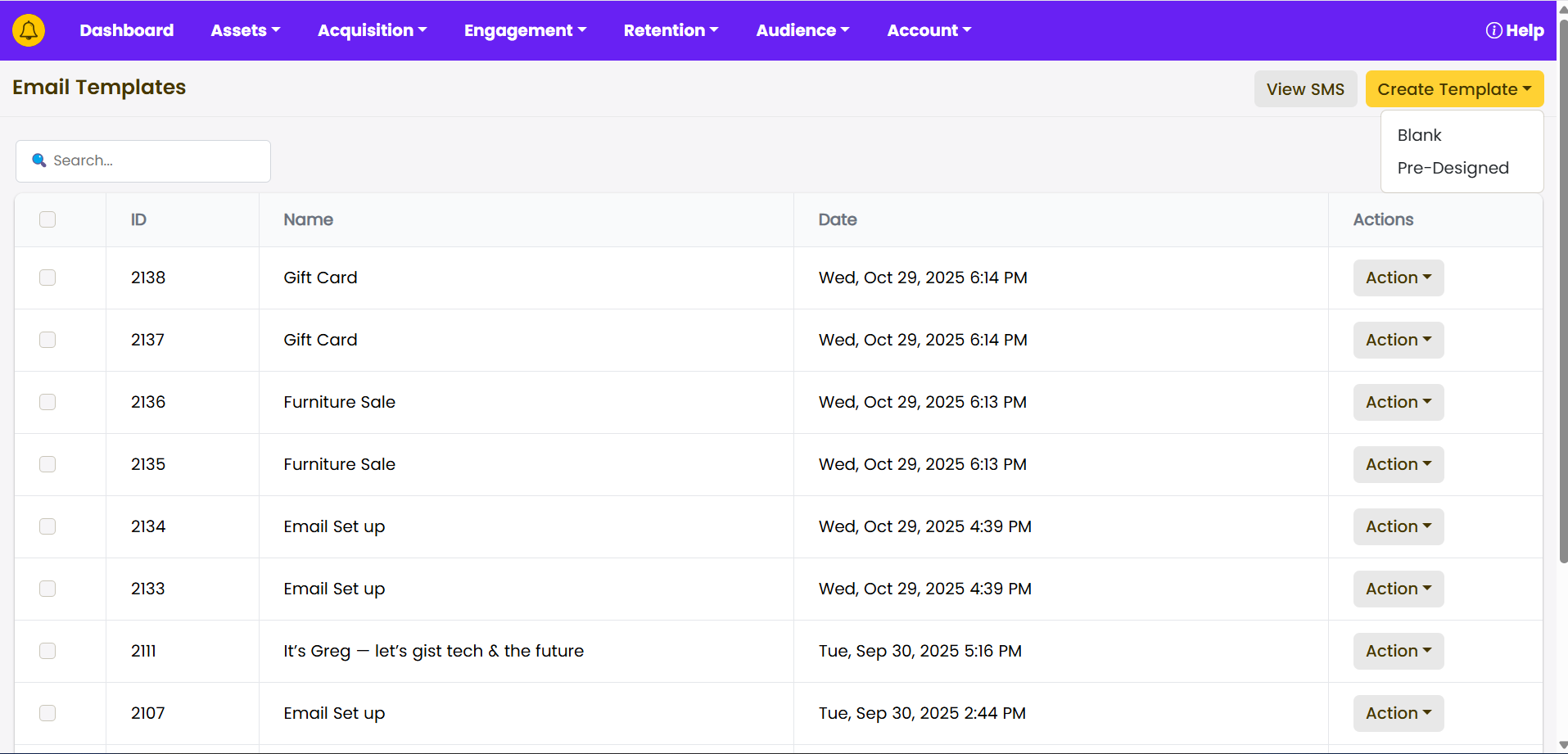Select Pre-Designed template option
Screen dimensions: 1568x754
[1453, 168]
